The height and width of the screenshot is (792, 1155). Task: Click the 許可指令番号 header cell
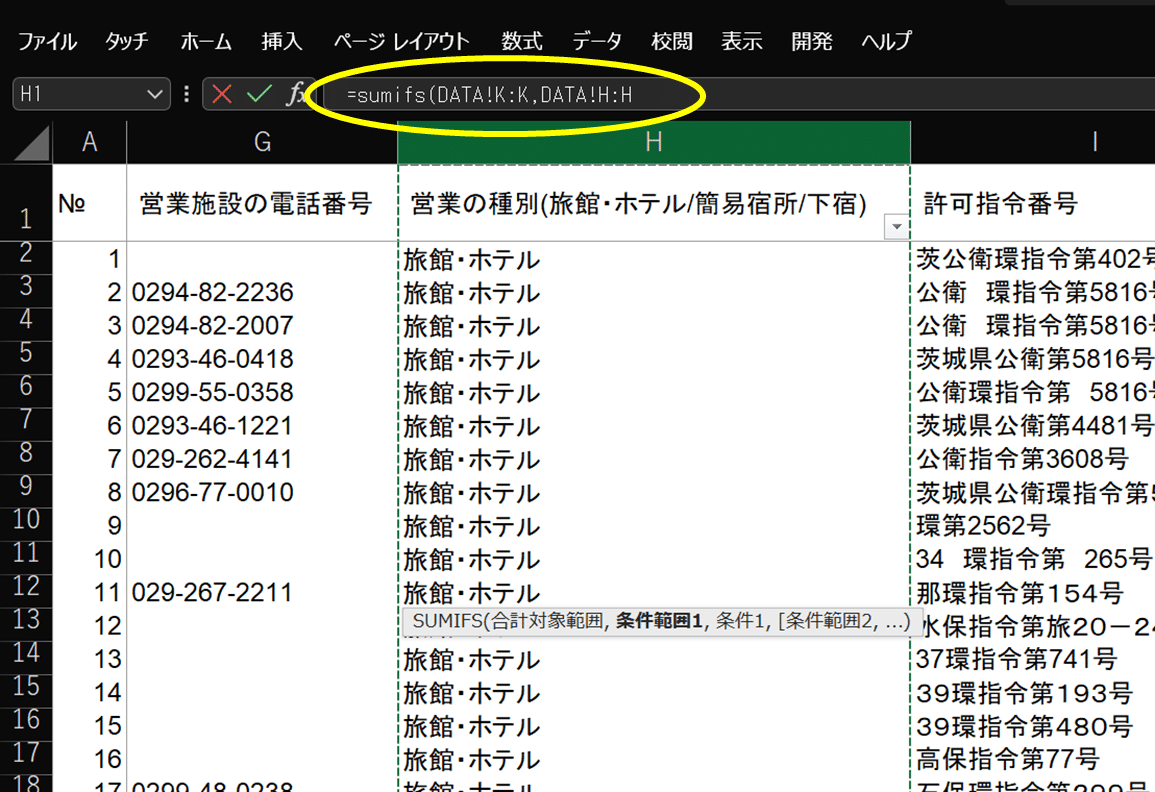(x=1033, y=203)
